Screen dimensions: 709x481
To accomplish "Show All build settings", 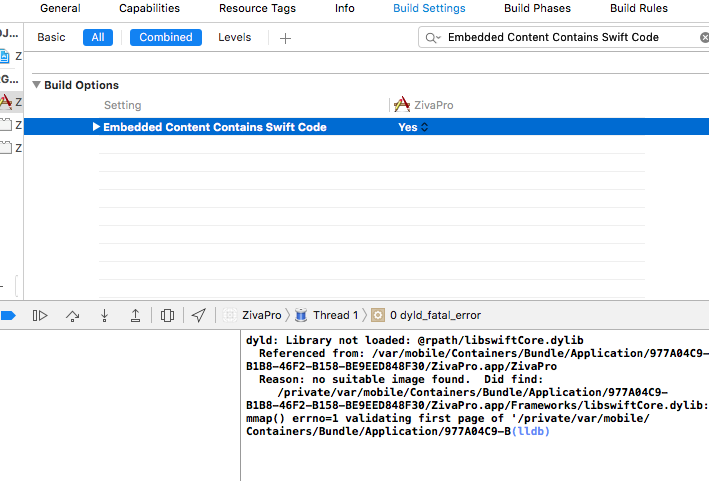I will [x=98, y=38].
